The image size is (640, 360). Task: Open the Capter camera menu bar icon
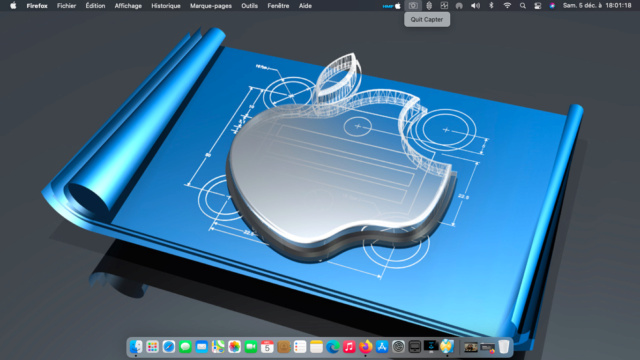coord(413,6)
